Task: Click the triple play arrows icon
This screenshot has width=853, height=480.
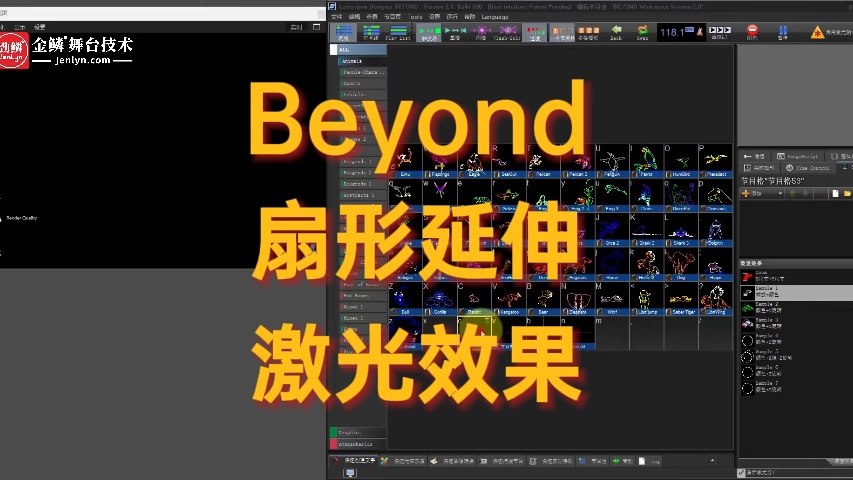Action: pos(720,32)
